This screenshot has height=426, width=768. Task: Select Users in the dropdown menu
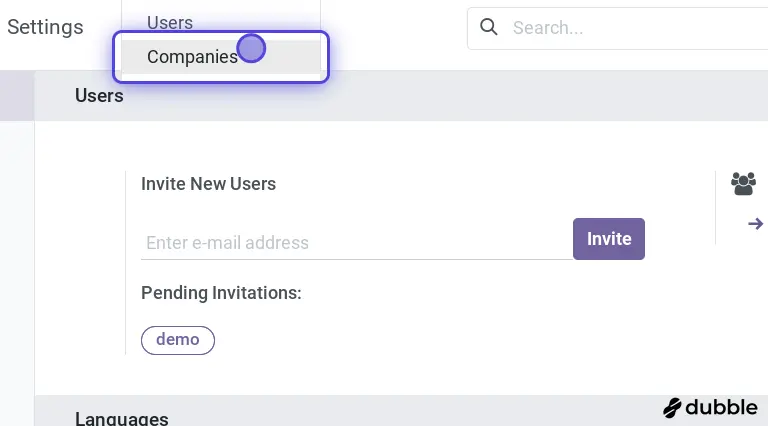[170, 22]
